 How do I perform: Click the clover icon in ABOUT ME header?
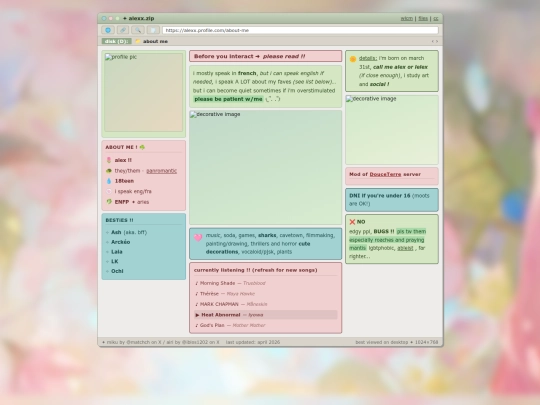[142, 147]
